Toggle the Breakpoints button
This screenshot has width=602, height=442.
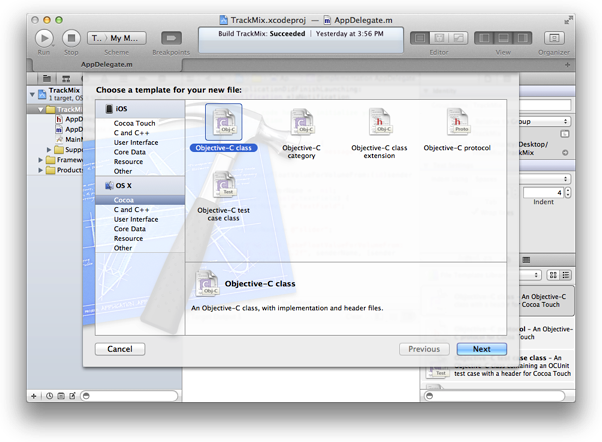point(171,38)
